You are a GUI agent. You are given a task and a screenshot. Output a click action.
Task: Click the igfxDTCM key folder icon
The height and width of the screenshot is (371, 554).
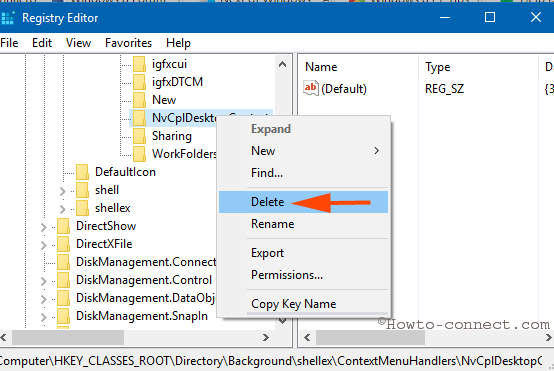click(x=139, y=82)
